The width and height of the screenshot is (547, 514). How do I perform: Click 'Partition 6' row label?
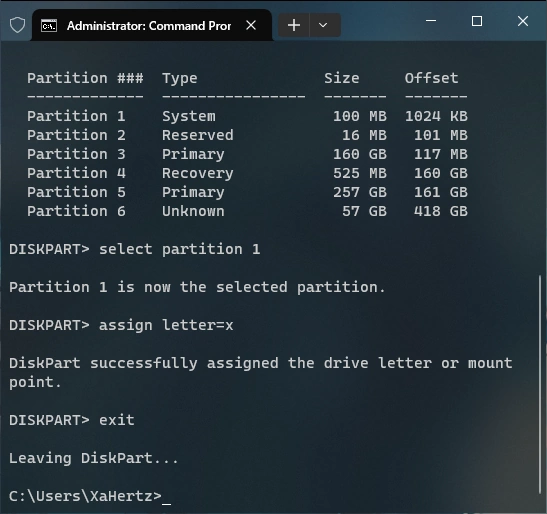point(76,211)
